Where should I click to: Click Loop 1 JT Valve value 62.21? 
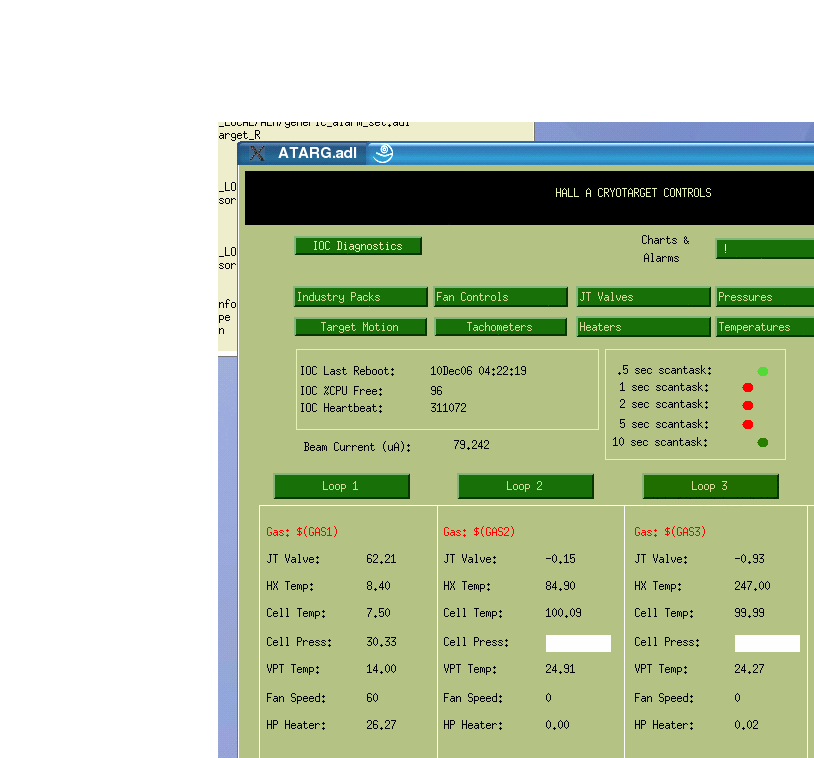click(x=381, y=559)
